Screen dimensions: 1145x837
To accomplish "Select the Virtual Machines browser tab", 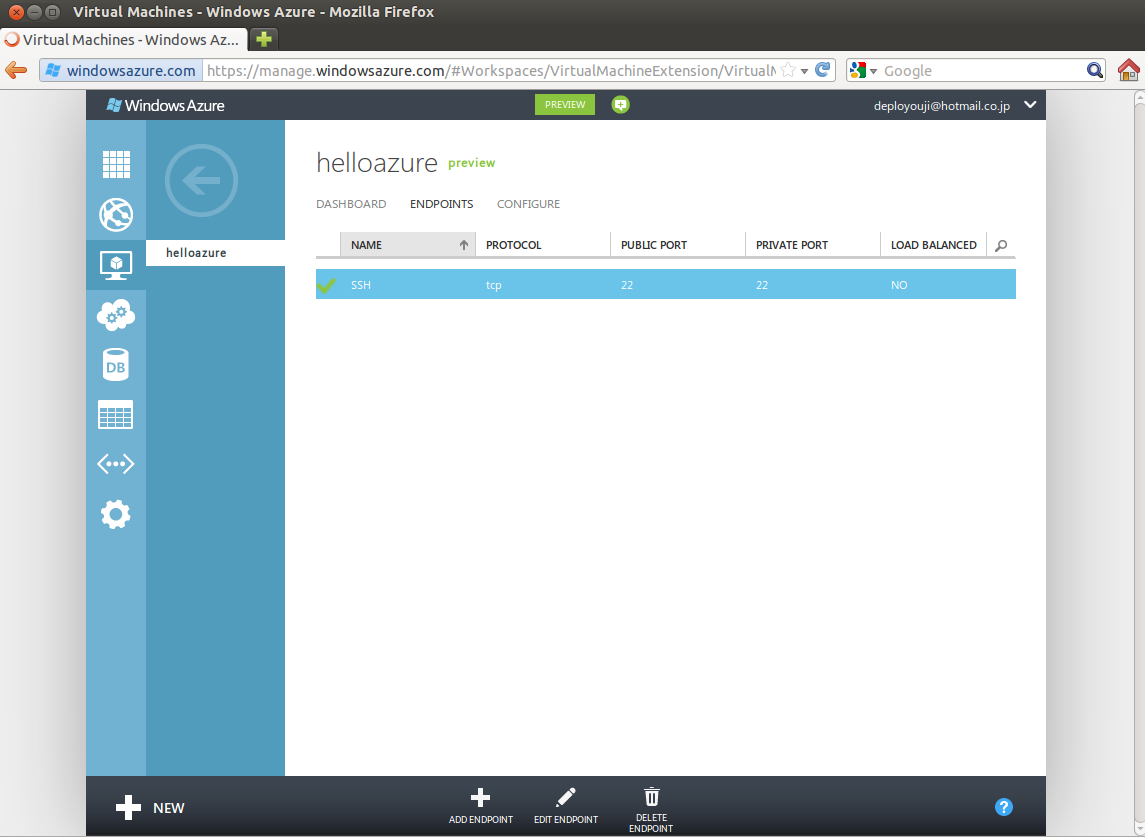I will pos(123,39).
